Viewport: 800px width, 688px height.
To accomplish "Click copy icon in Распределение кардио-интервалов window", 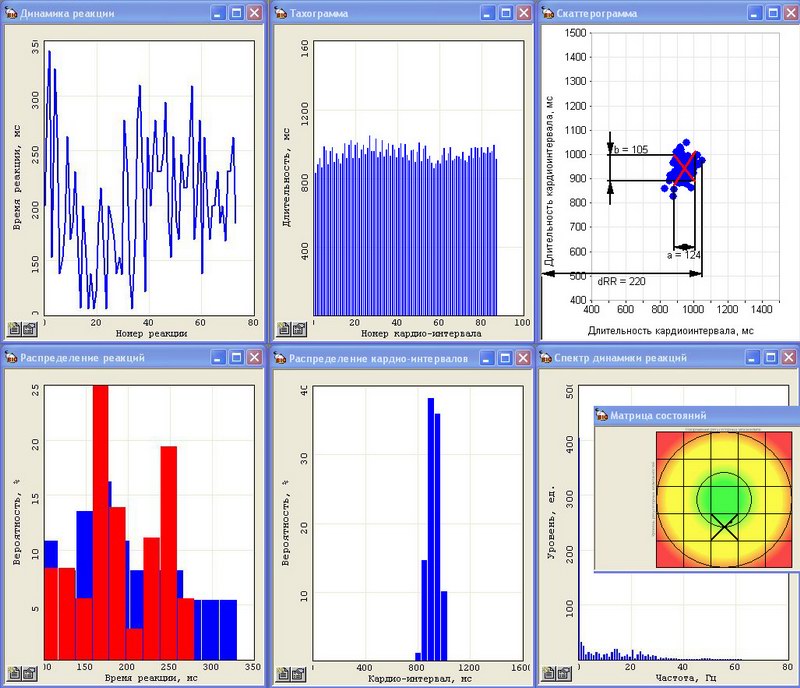I will pyautogui.click(x=284, y=672).
